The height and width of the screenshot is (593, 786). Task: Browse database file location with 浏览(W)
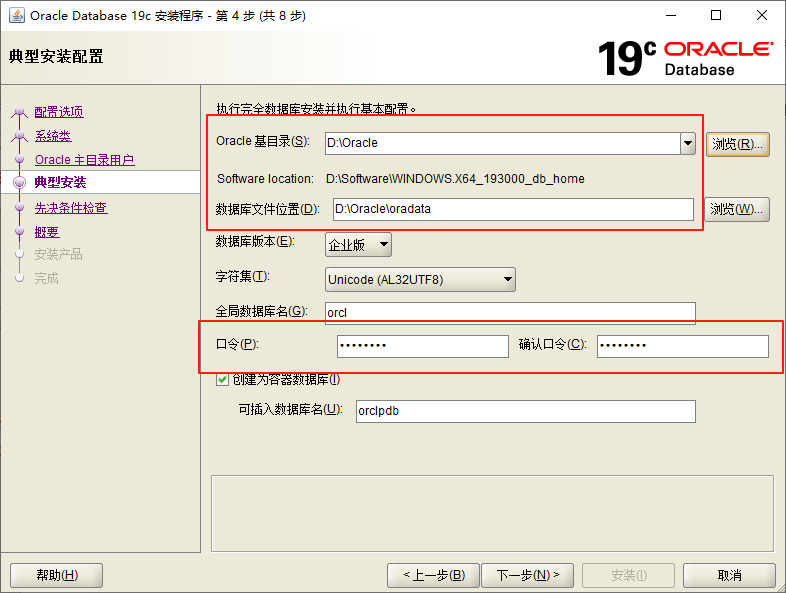(737, 209)
